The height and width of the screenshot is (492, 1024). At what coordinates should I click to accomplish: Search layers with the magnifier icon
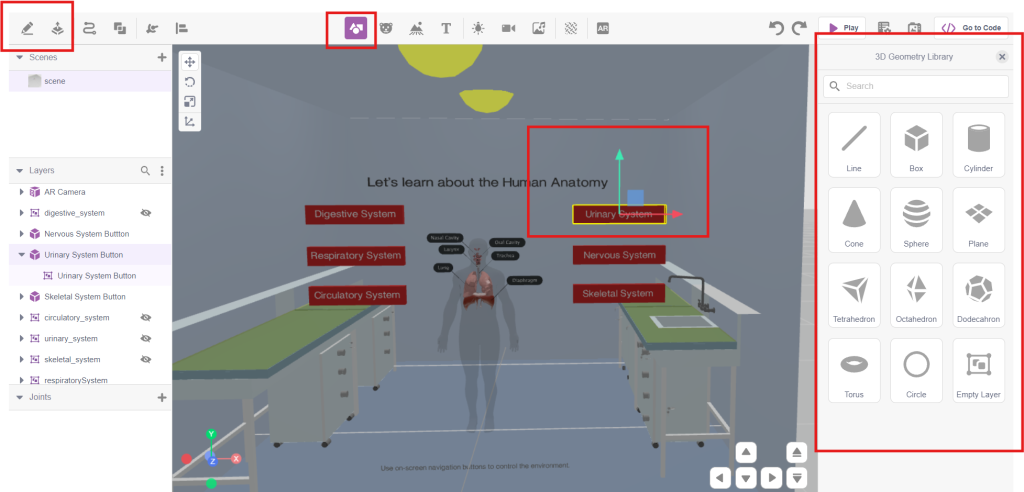tap(145, 171)
